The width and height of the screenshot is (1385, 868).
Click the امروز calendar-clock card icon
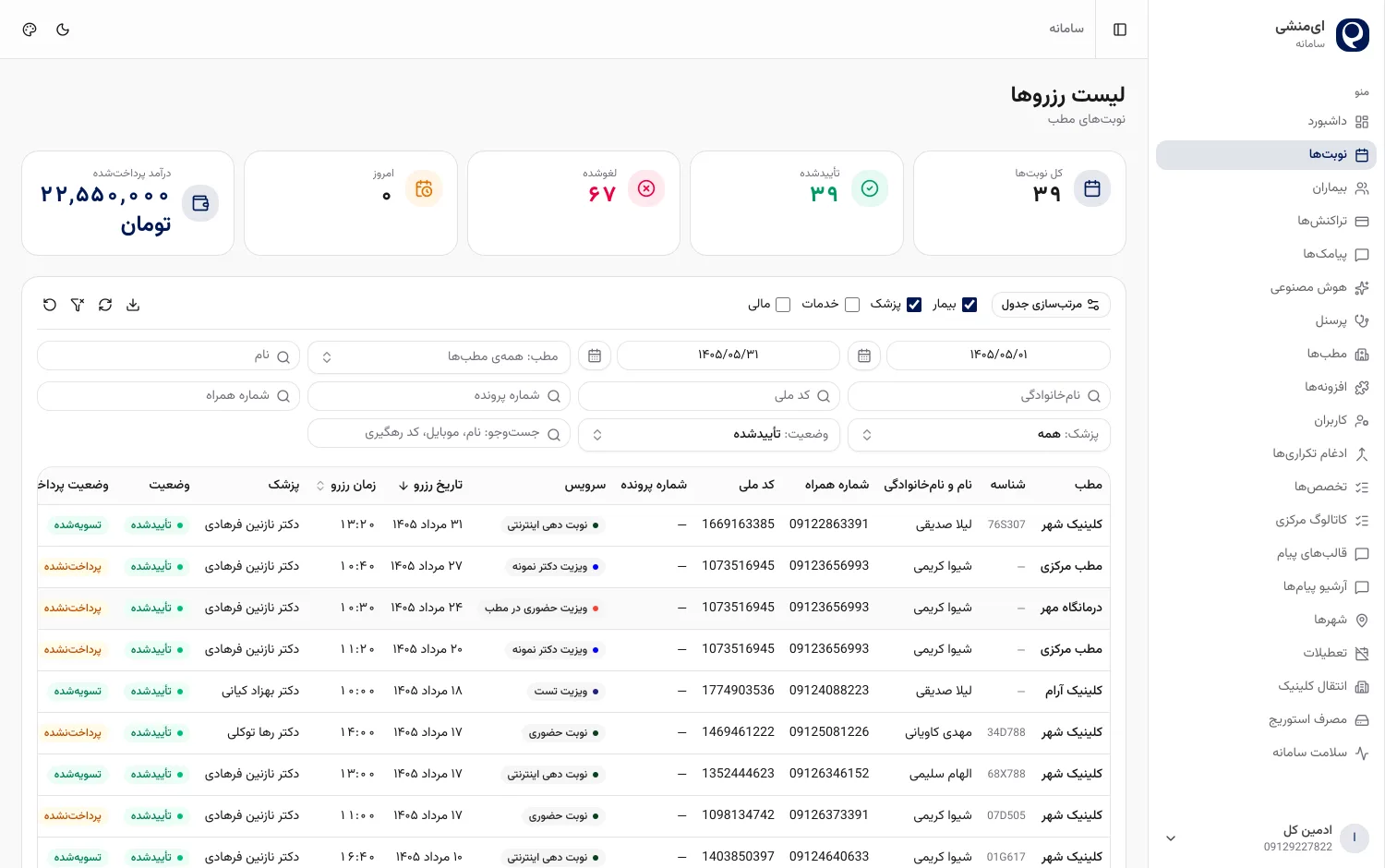pyautogui.click(x=424, y=188)
